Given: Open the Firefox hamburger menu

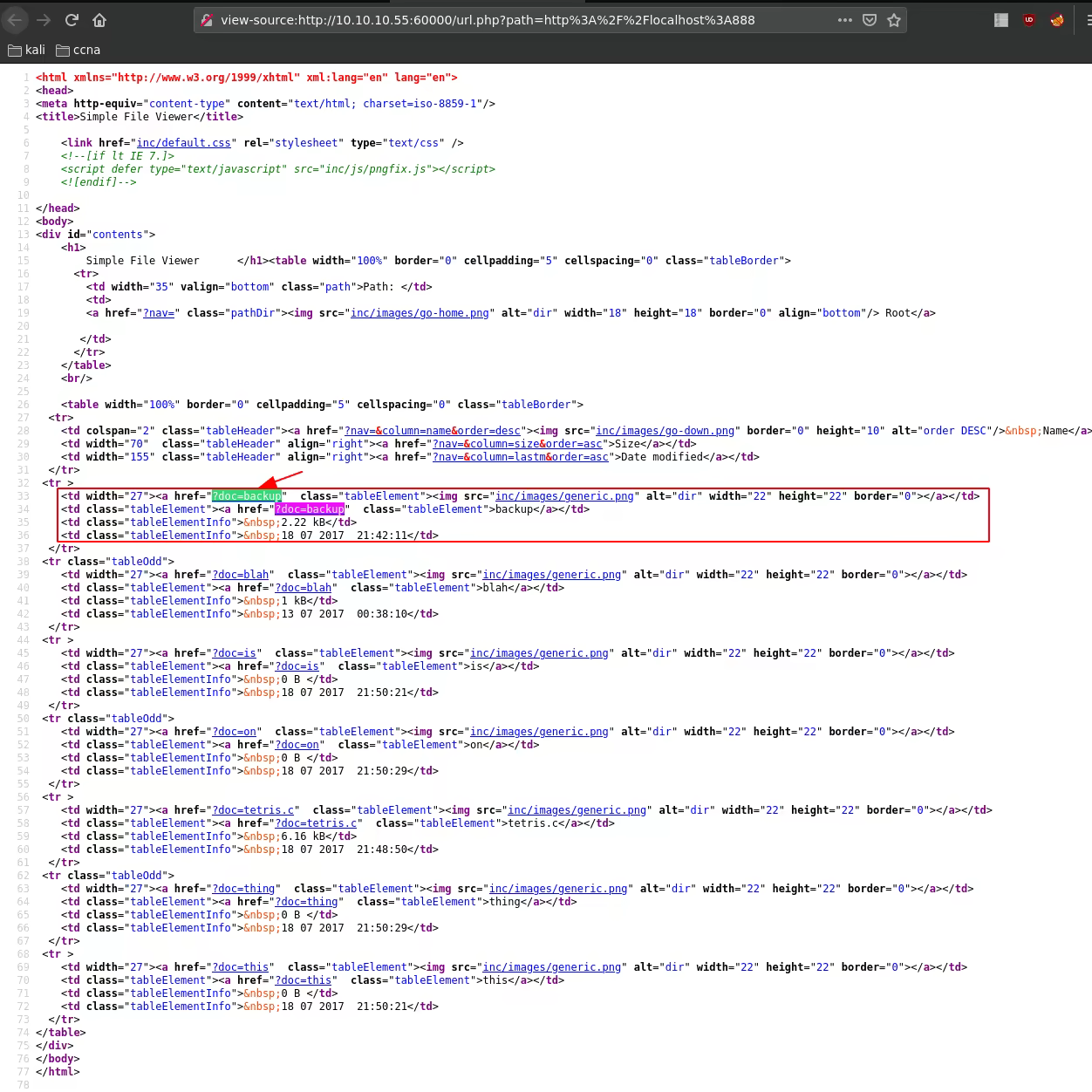Looking at the screenshot, I should pyautogui.click(x=1088, y=20).
